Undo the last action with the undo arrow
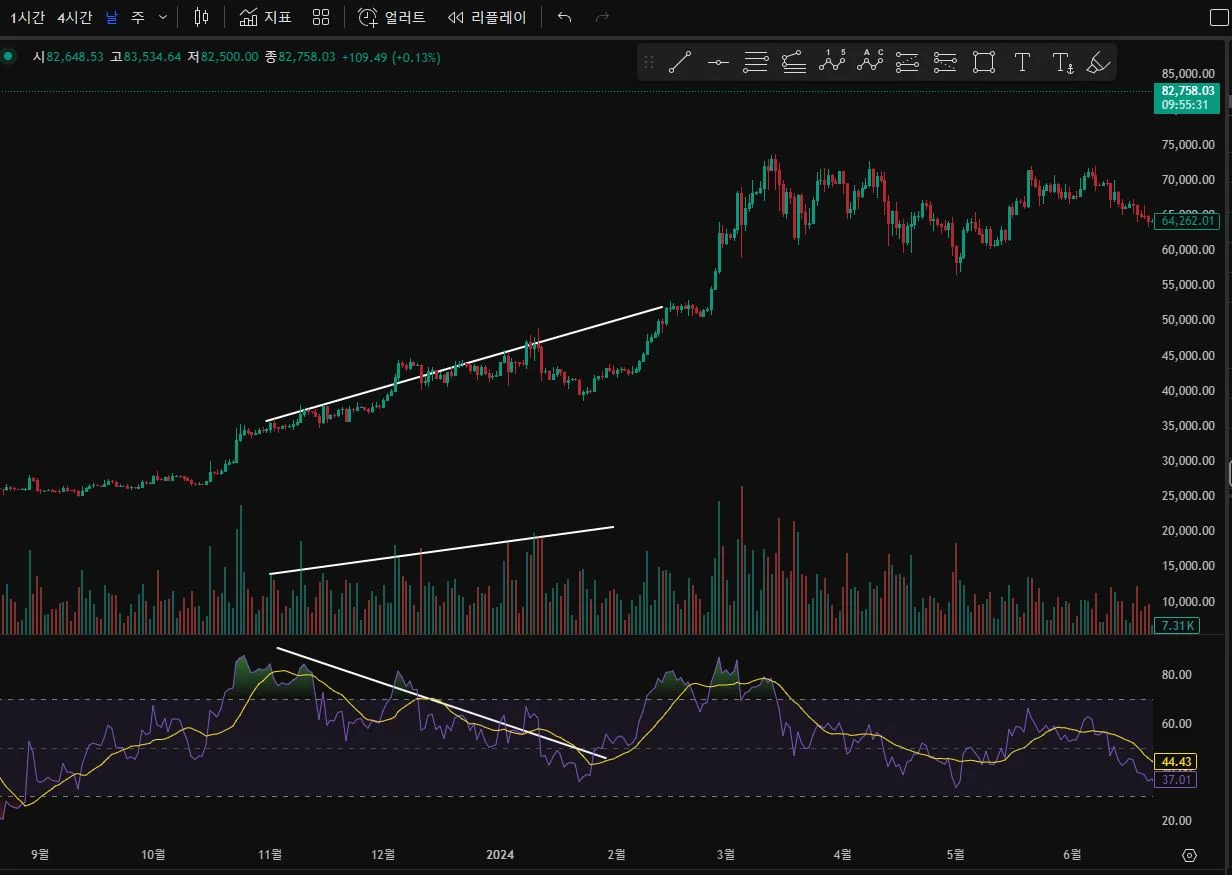The width and height of the screenshot is (1232, 875). (565, 17)
